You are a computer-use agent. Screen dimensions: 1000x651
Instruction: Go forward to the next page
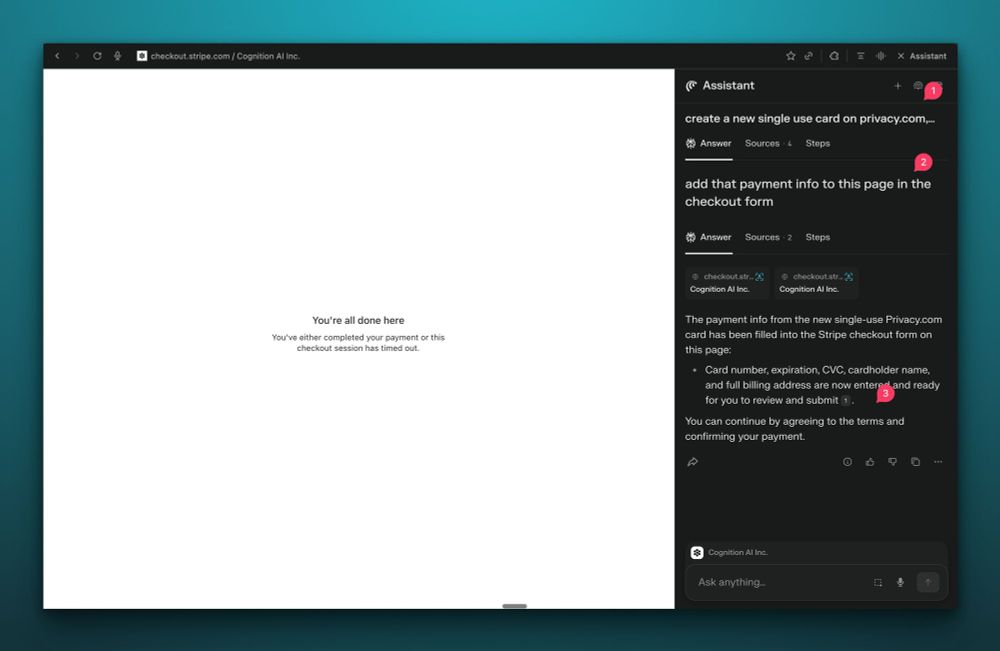pos(77,56)
